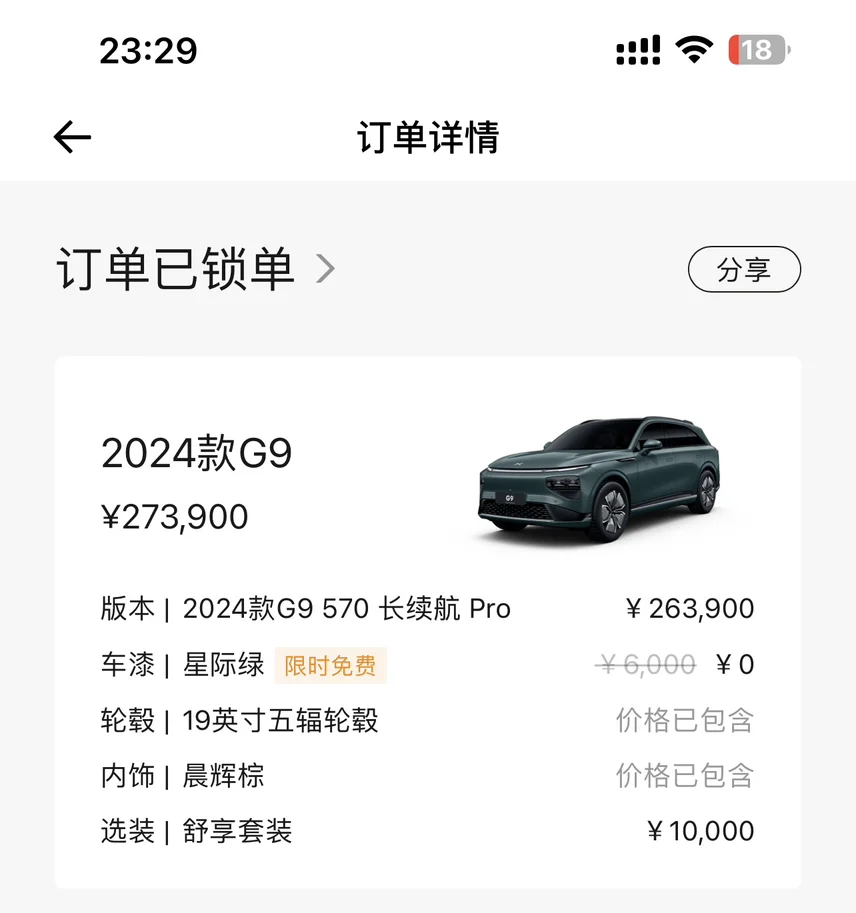The width and height of the screenshot is (856, 913).
Task: Tap the 订单已锁单 status heading
Action: point(175,269)
